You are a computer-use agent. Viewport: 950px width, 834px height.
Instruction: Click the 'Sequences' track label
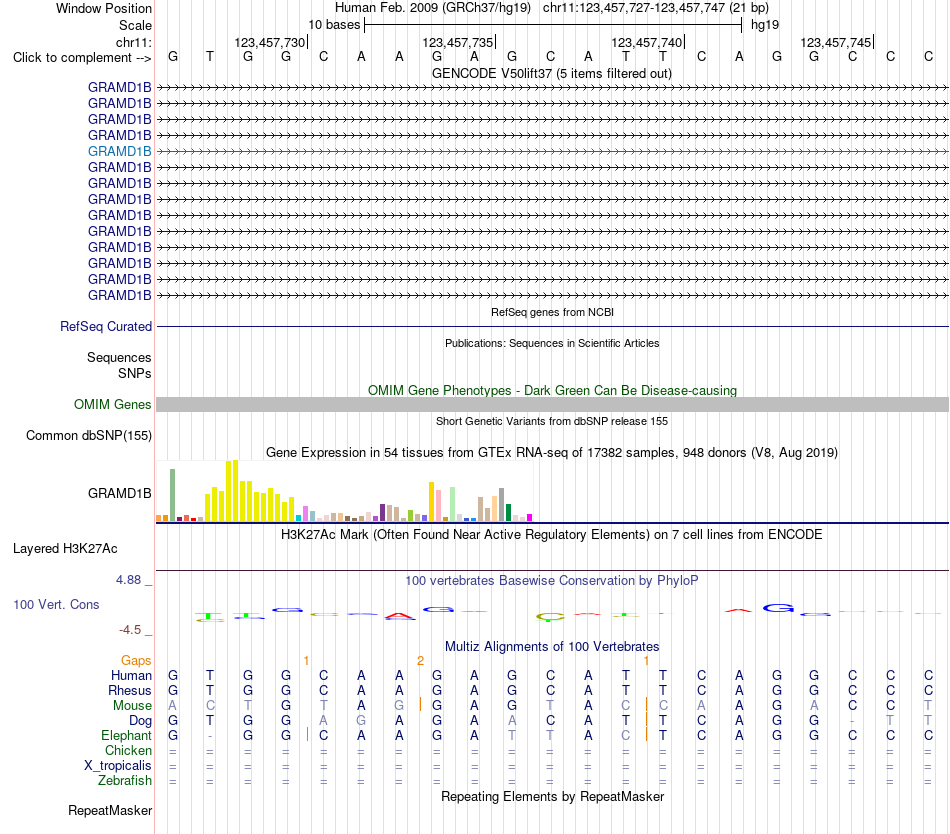pos(119,357)
